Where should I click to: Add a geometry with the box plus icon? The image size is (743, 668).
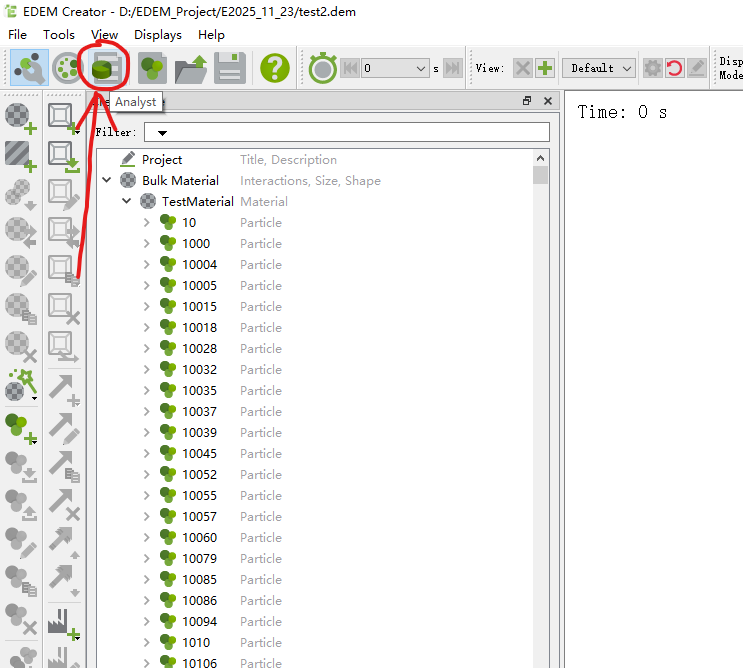tap(63, 118)
